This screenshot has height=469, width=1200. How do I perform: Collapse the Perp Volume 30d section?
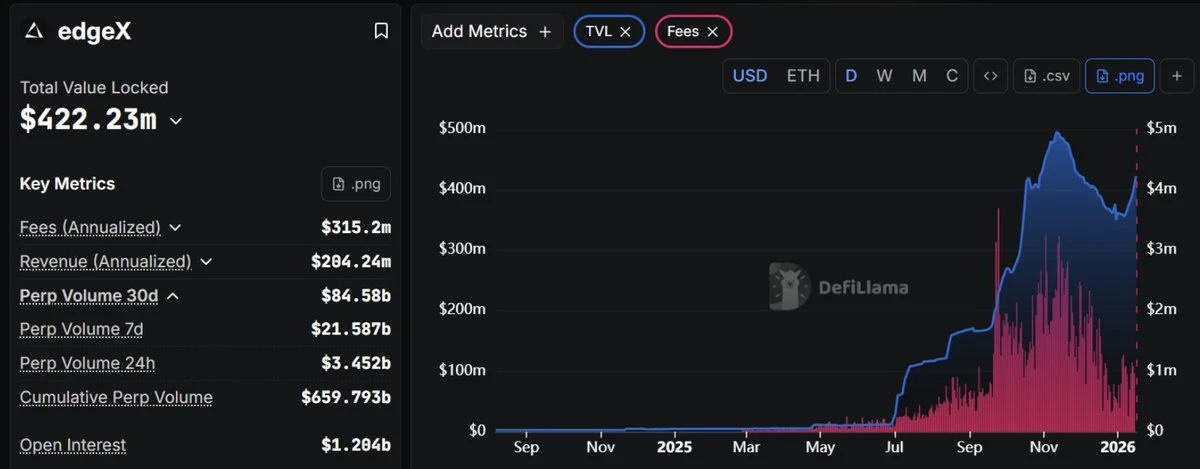coord(173,296)
